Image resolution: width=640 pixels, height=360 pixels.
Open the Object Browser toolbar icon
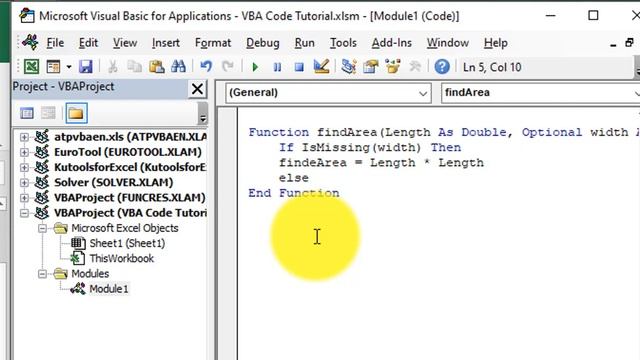click(x=393, y=67)
